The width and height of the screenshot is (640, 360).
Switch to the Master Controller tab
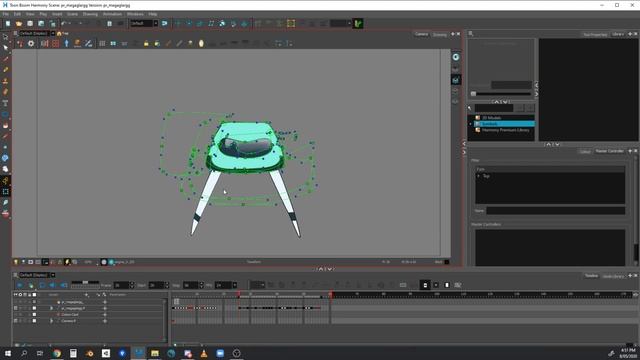(x=609, y=151)
